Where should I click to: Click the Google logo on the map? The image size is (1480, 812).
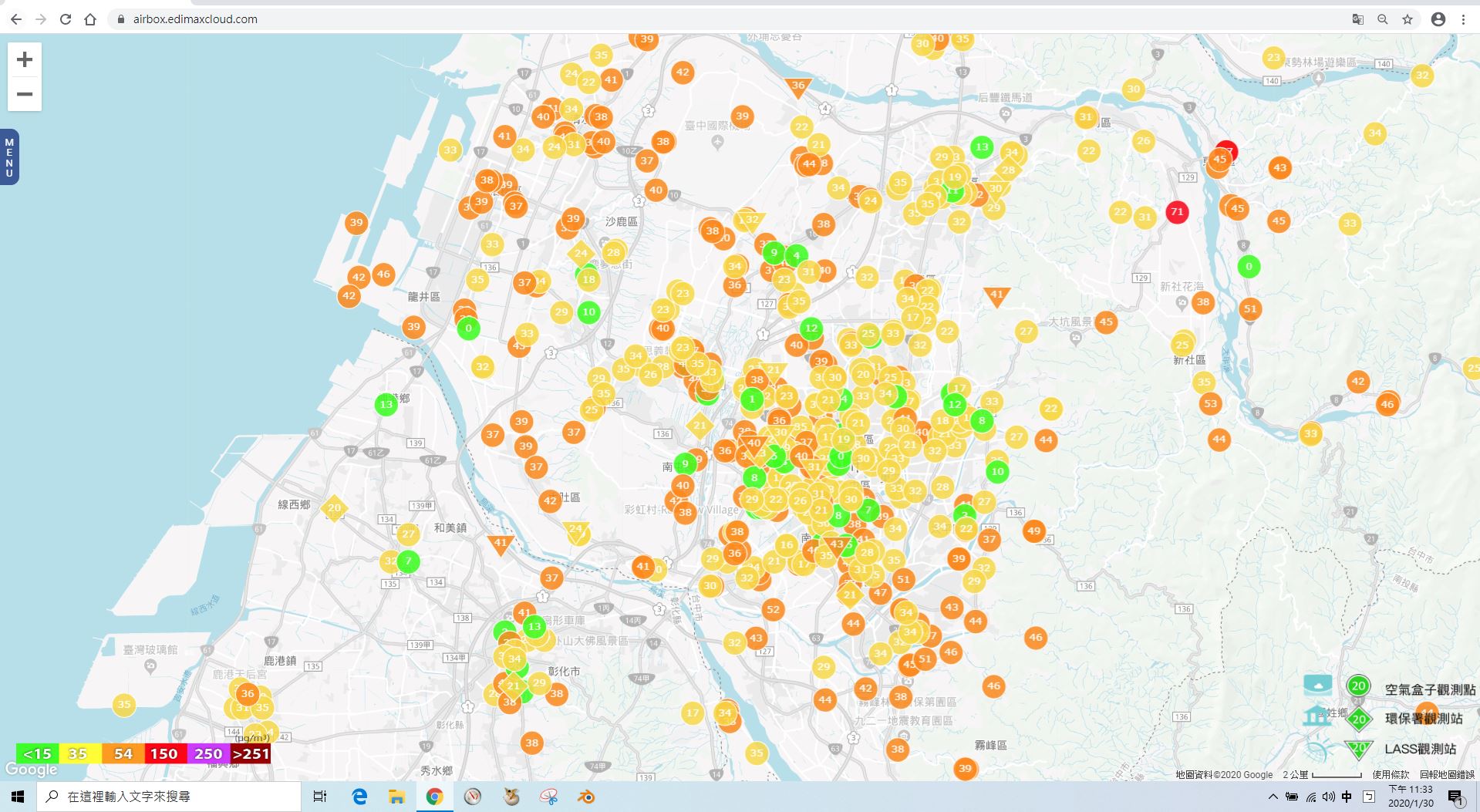31,770
